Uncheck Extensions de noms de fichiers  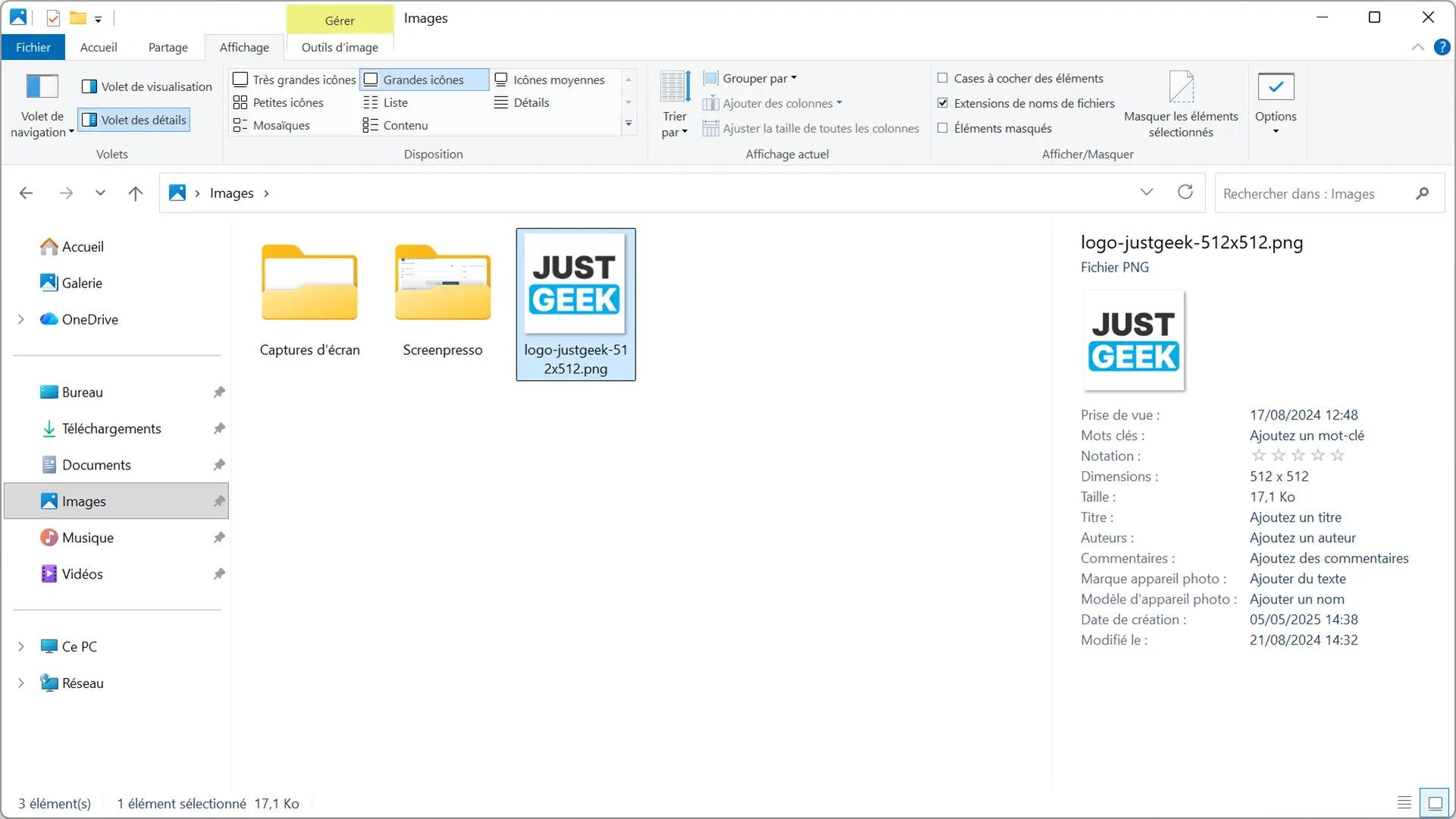943,103
